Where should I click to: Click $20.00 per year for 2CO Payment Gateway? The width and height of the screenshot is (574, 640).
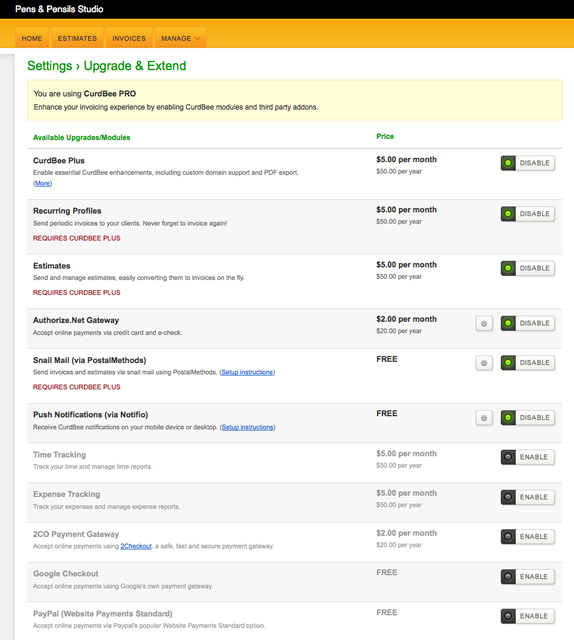[x=399, y=545]
